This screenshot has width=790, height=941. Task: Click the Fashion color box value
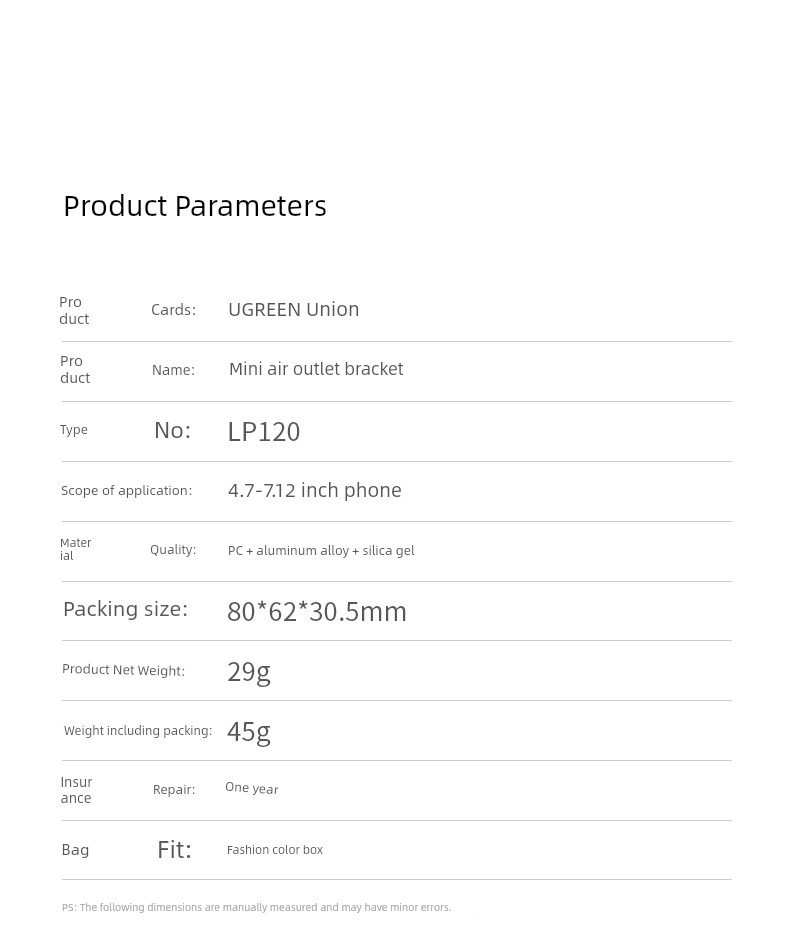(275, 850)
